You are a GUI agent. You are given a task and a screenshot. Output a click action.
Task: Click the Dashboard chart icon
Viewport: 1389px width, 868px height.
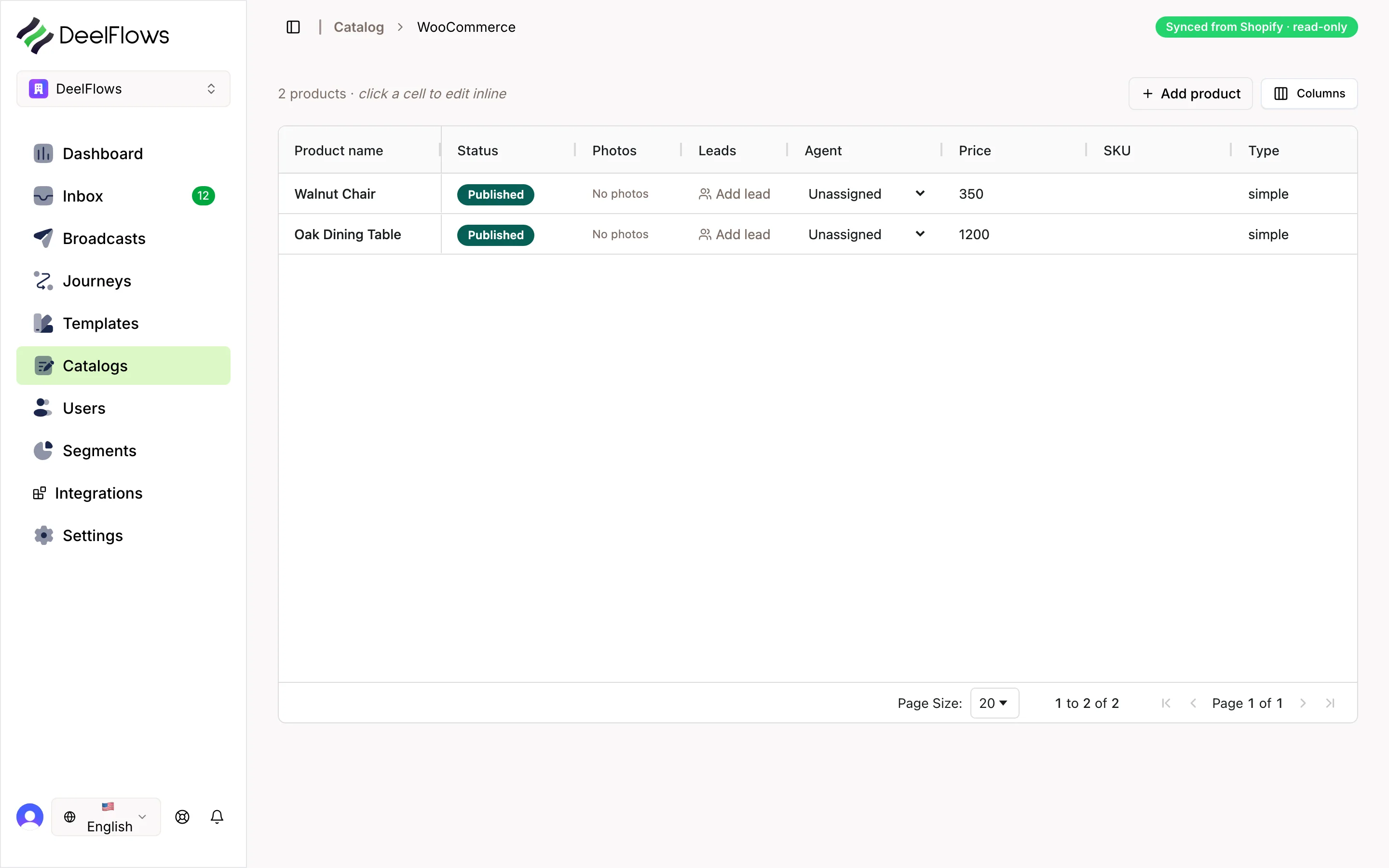pyautogui.click(x=43, y=153)
